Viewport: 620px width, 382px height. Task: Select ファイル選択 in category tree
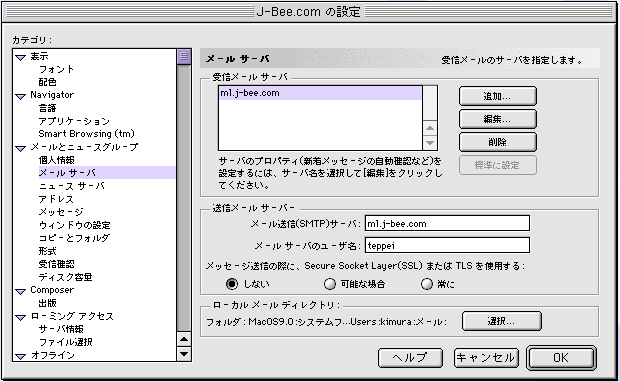66,342
